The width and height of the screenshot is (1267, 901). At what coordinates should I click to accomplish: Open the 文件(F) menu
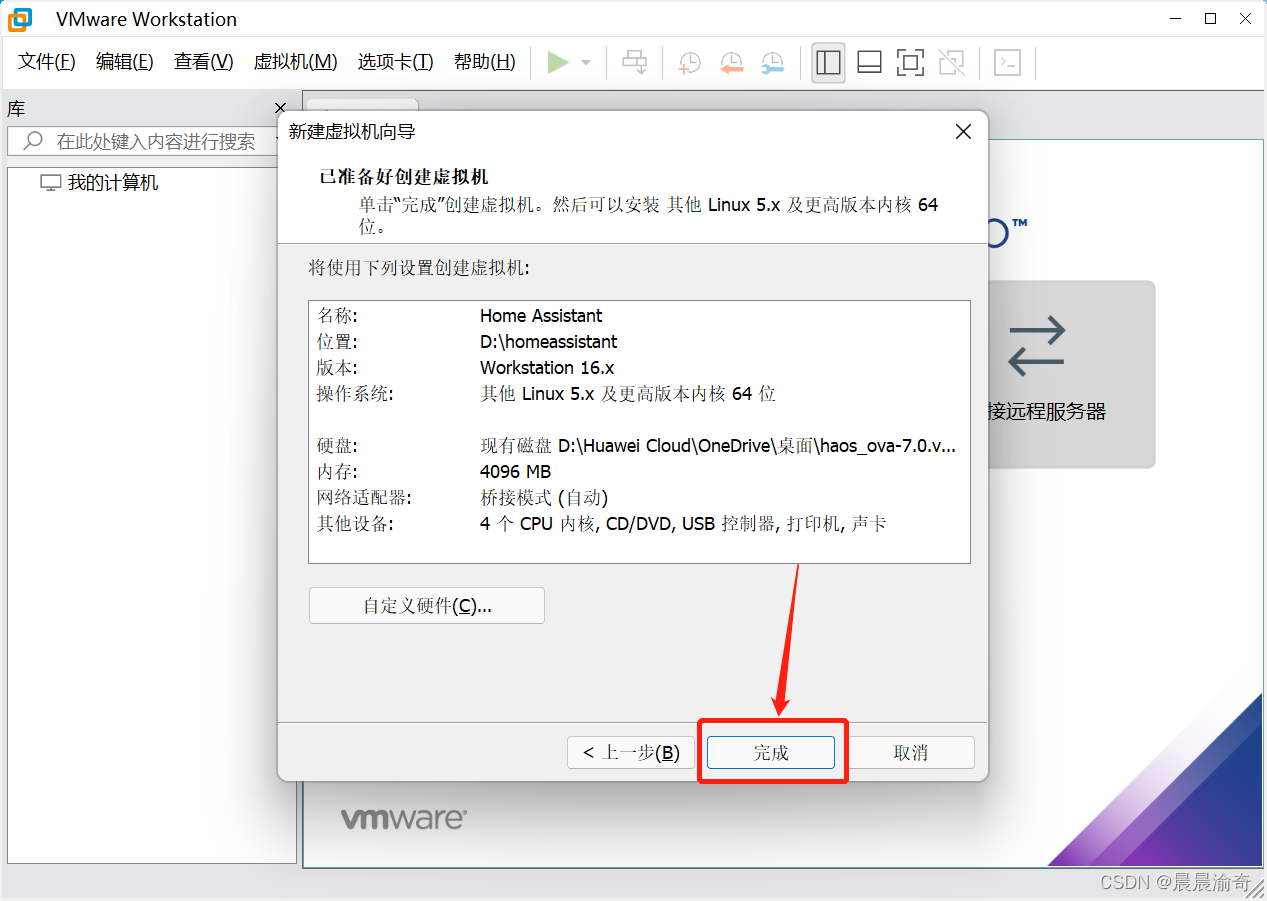click(x=47, y=62)
